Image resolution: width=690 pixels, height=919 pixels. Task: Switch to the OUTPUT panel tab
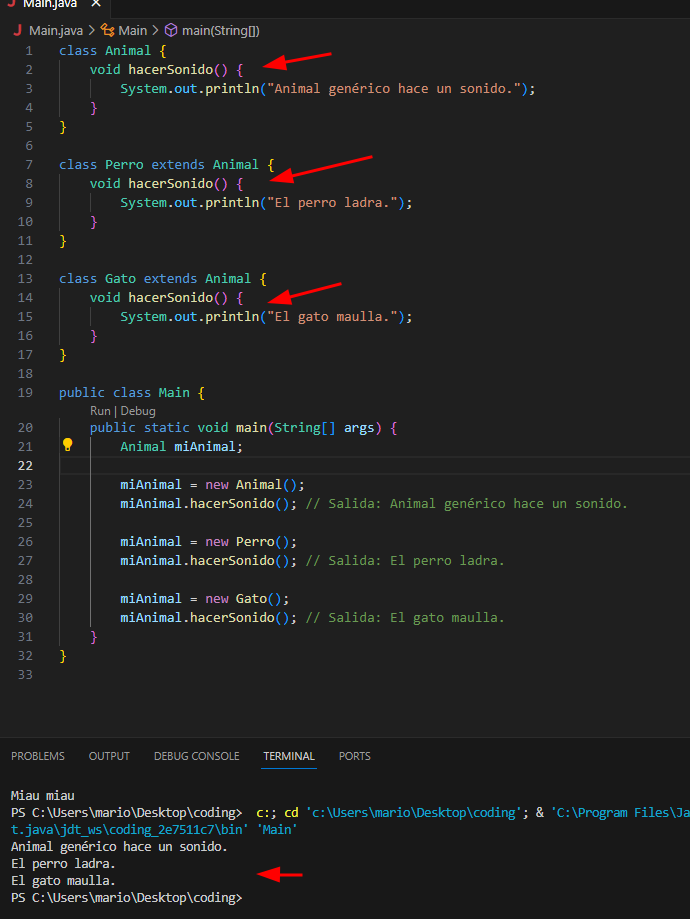tap(109, 756)
